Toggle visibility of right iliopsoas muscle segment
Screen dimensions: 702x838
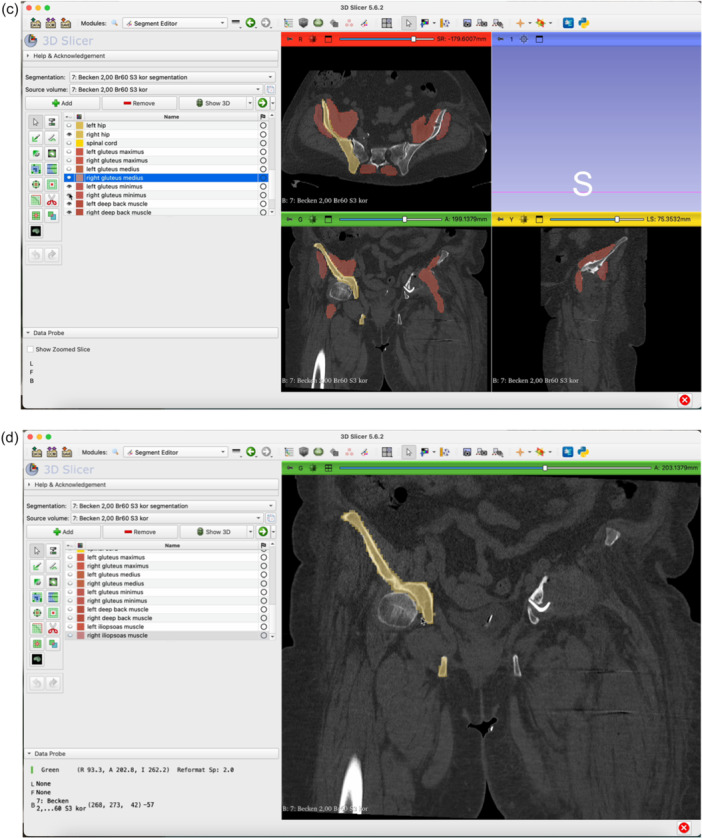(70, 635)
